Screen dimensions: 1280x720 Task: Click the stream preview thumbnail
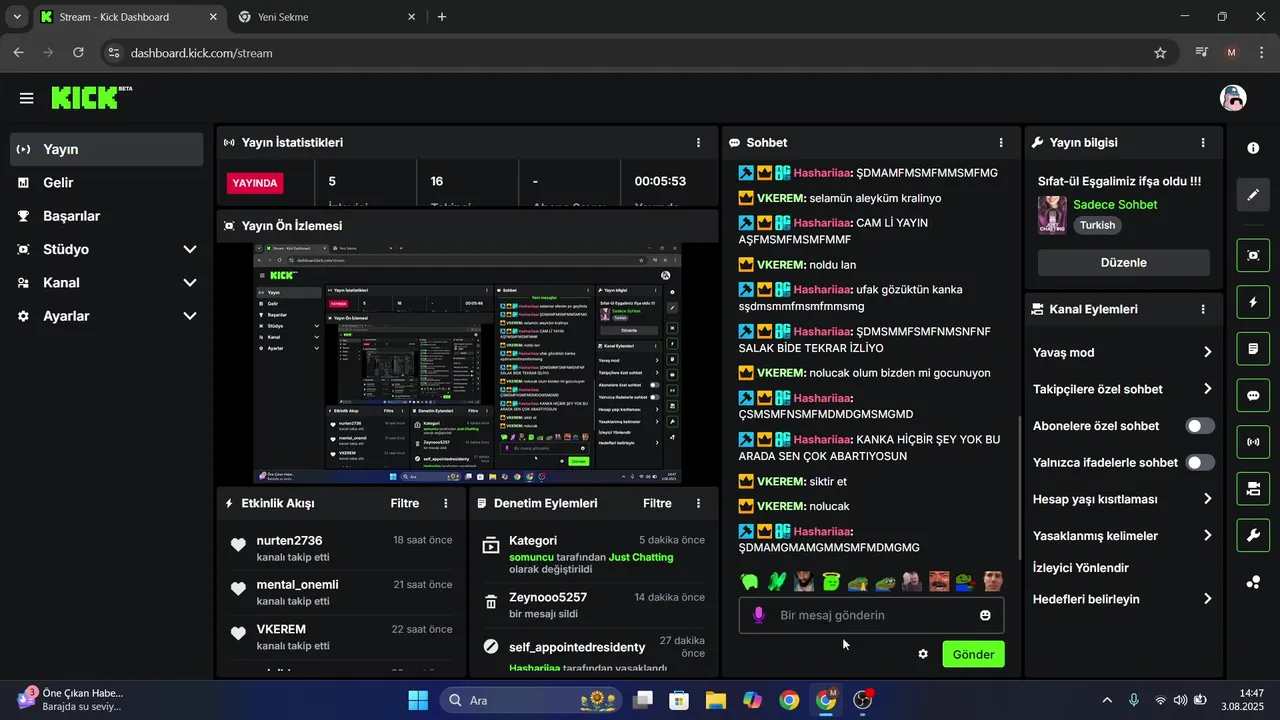(467, 364)
